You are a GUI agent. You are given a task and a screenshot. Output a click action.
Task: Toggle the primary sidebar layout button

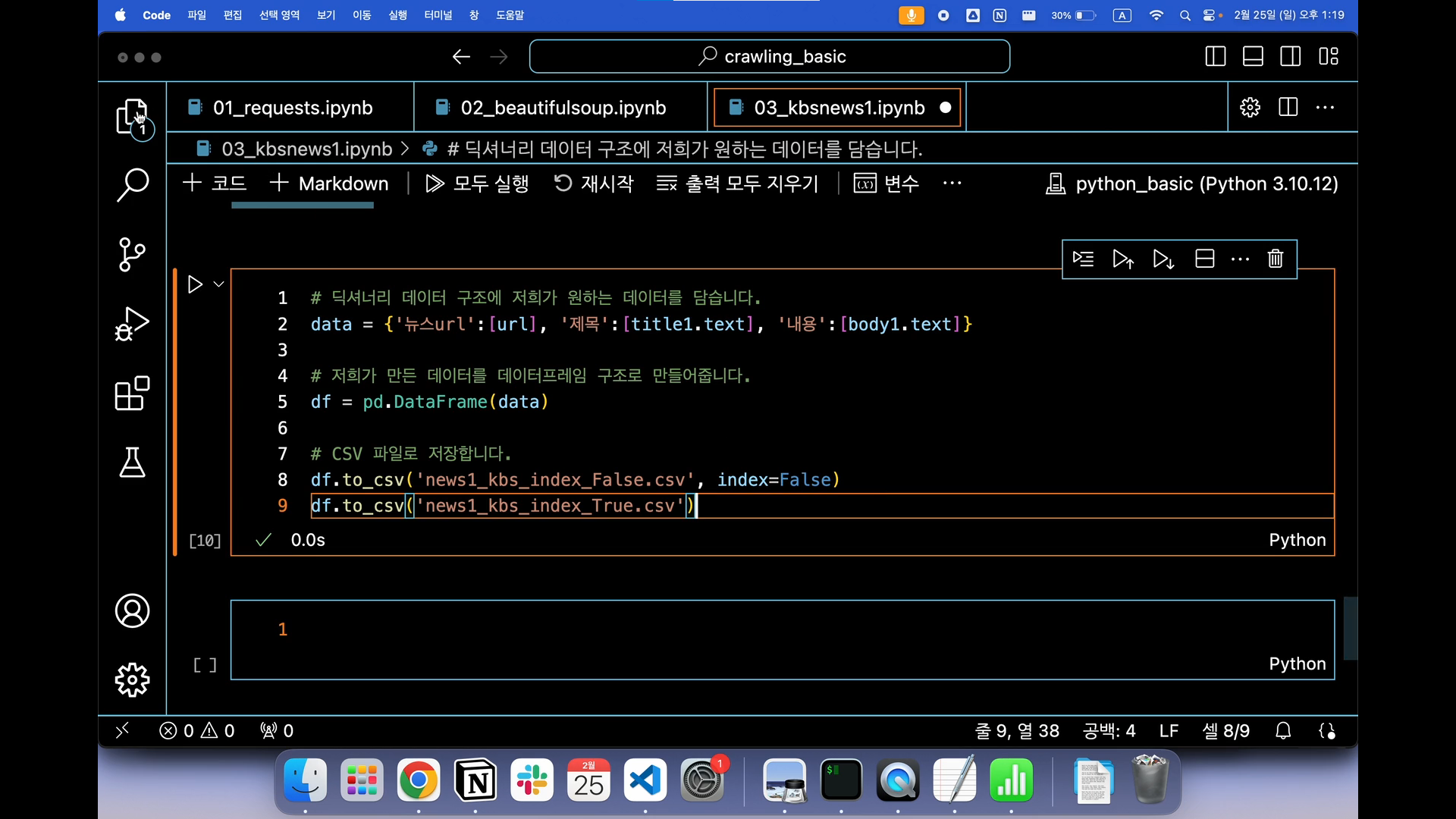click(1215, 57)
